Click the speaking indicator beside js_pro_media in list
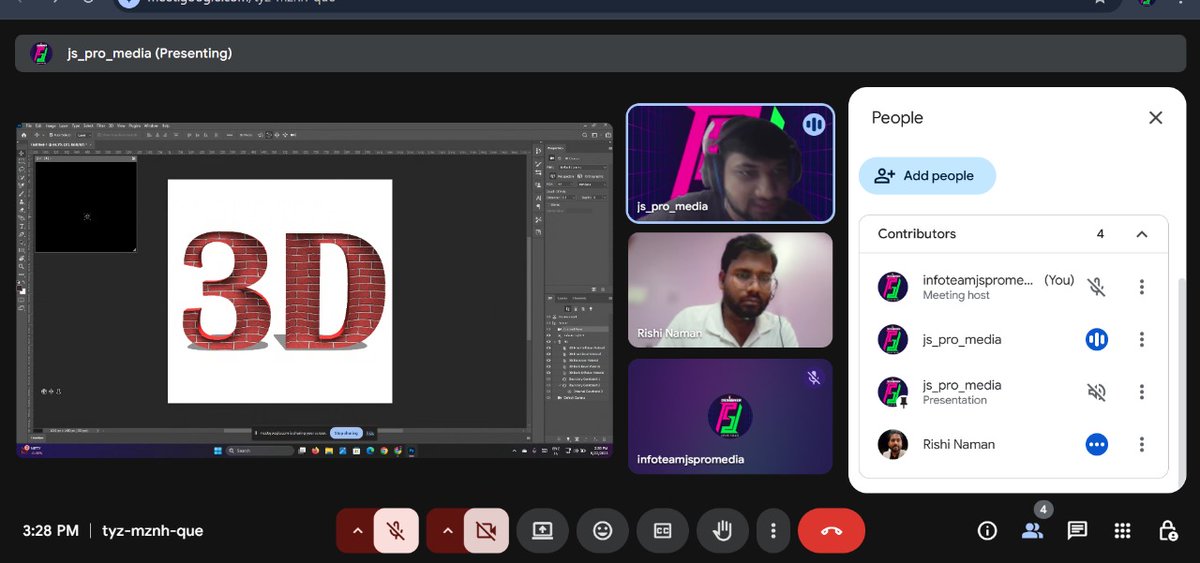The height and width of the screenshot is (563, 1200). click(1097, 340)
